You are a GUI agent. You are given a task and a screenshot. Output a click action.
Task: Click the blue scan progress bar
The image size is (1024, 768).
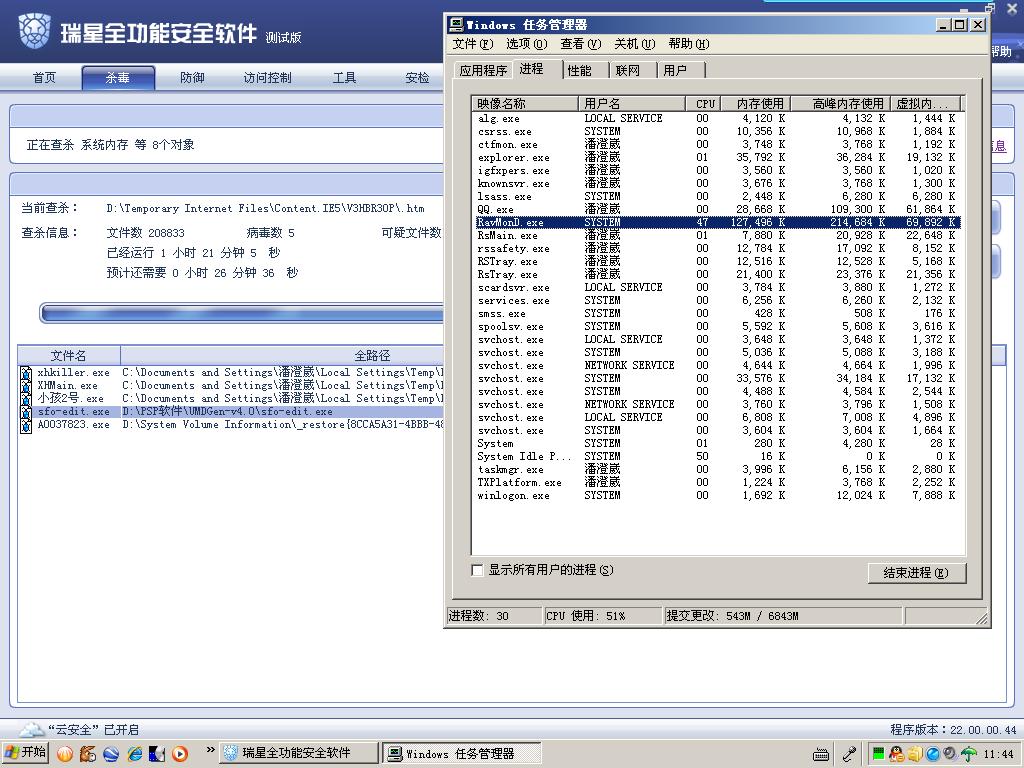click(x=242, y=313)
